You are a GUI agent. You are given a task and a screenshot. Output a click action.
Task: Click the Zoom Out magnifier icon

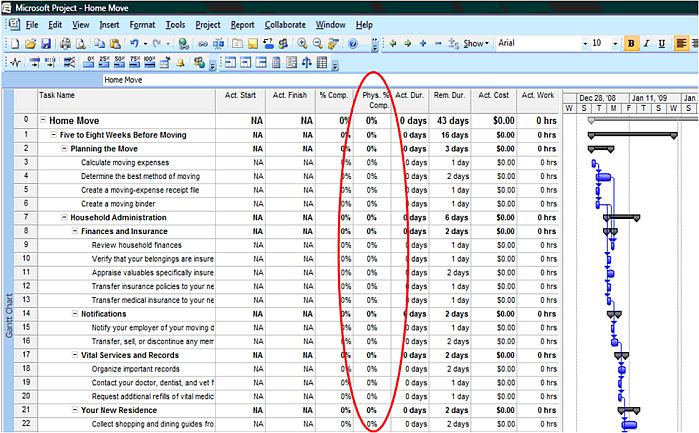318,44
